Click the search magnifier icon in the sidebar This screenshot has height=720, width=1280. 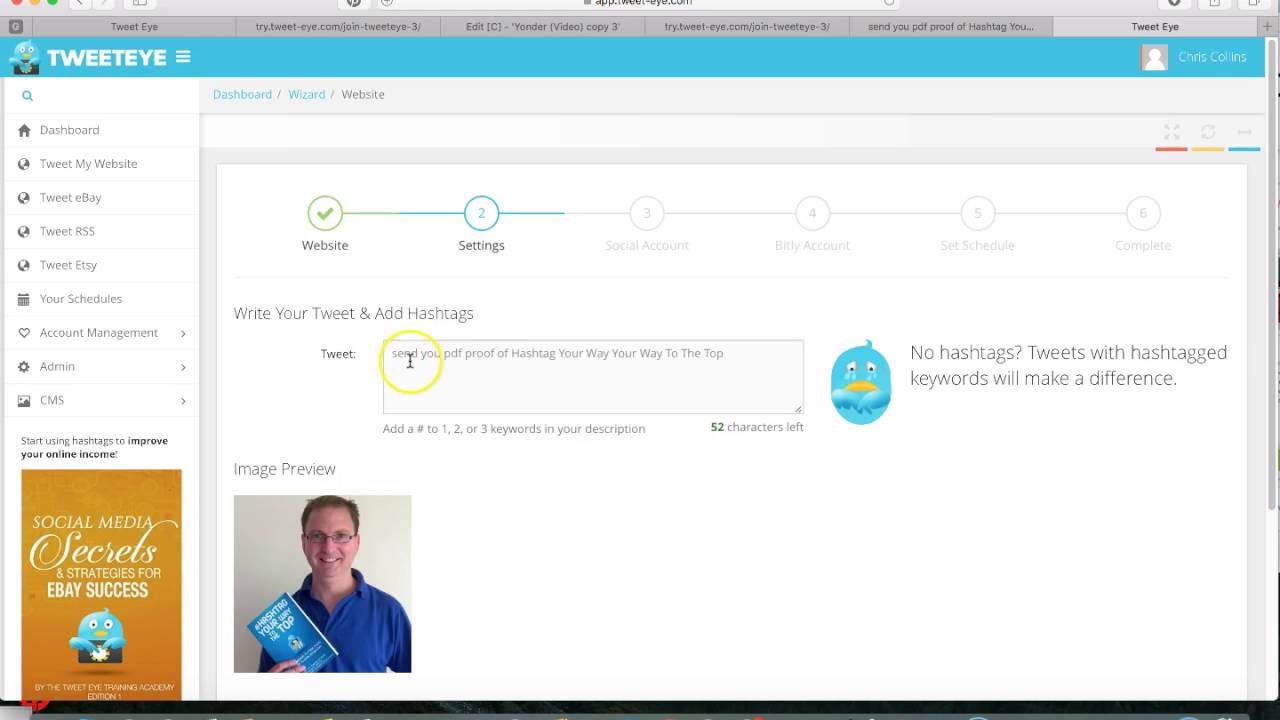[x=27, y=96]
